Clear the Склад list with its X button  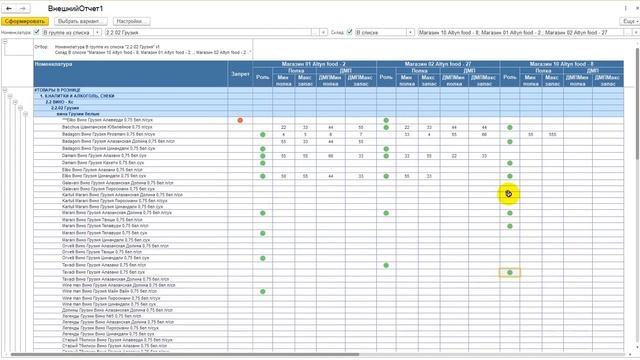point(636,32)
